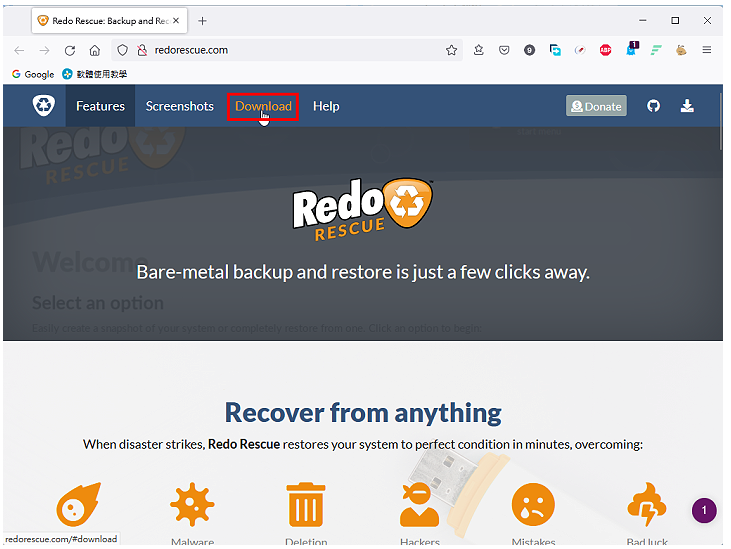Close the Redo Rescue tab
This screenshot has width=731, height=549.
pos(176,21)
